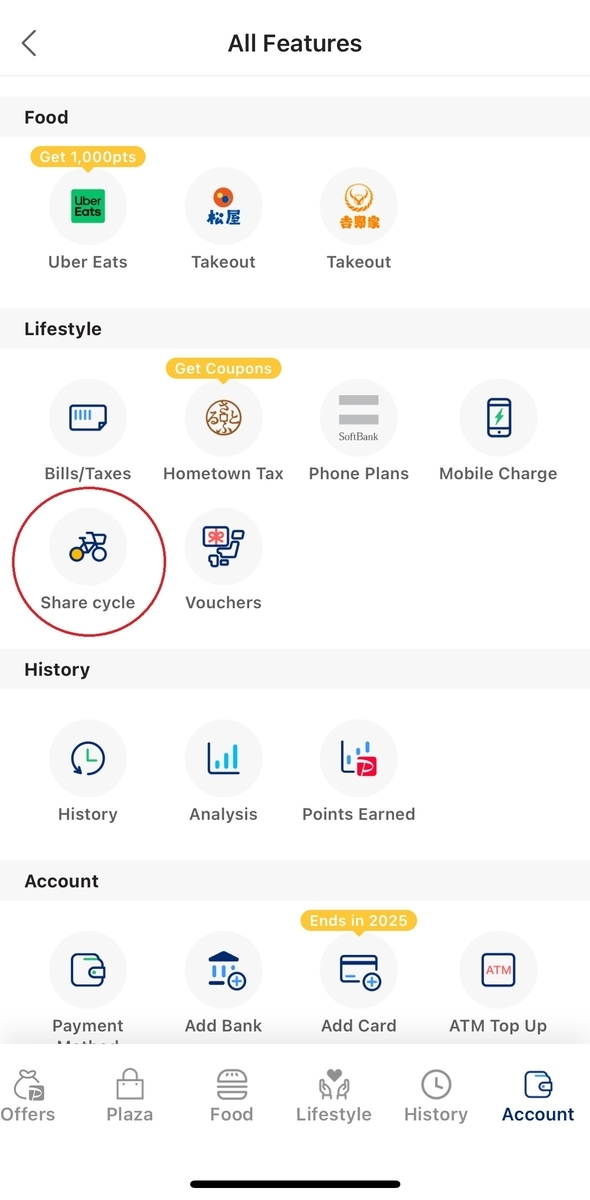Click the 'Account' section heading
This screenshot has width=590, height=1200.
[x=62, y=881]
